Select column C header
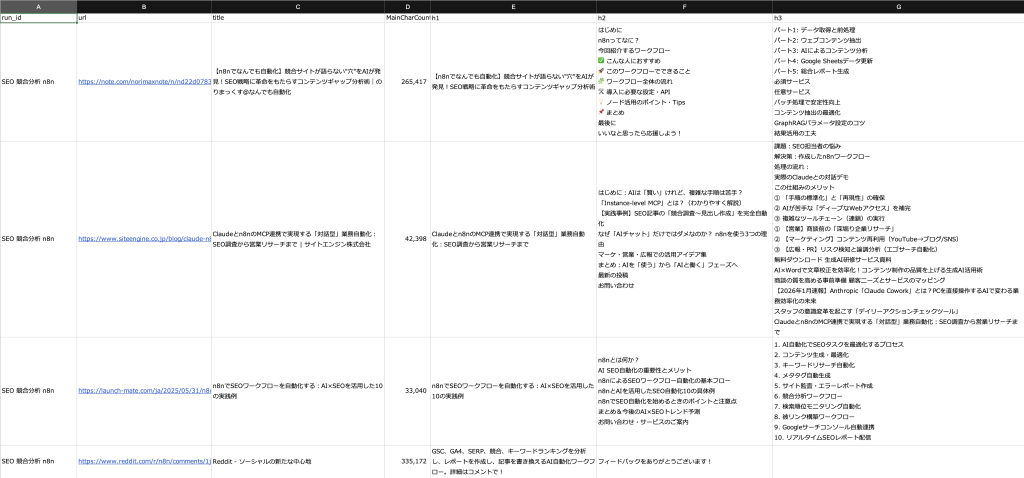The width and height of the screenshot is (1024, 478). point(298,7)
